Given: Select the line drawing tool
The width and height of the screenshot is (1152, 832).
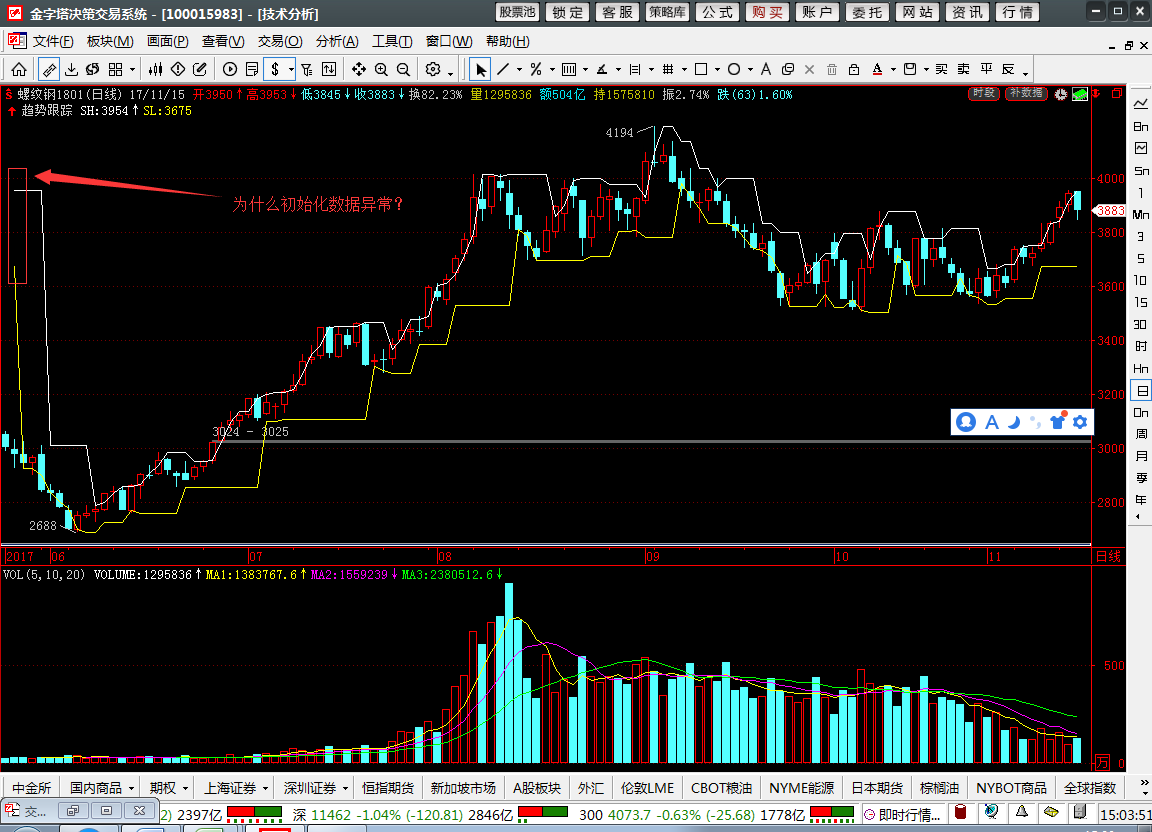Looking at the screenshot, I should pos(503,69).
